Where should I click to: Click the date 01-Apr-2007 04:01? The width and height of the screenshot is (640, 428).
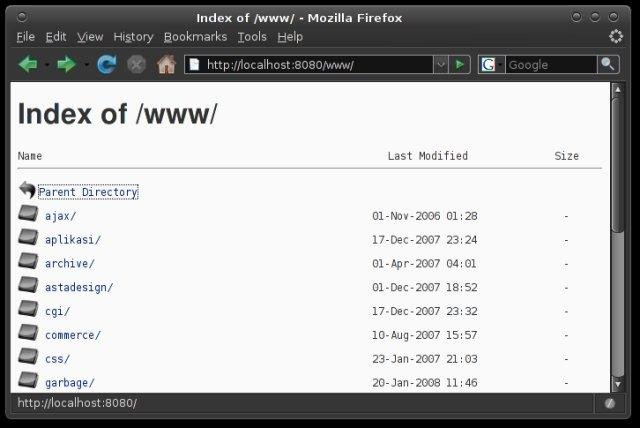point(424,264)
